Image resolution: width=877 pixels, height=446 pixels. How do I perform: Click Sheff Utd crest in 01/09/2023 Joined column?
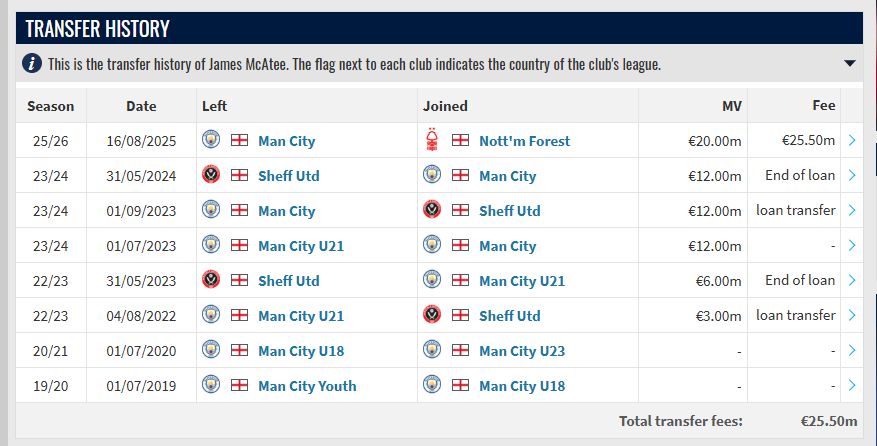click(432, 210)
